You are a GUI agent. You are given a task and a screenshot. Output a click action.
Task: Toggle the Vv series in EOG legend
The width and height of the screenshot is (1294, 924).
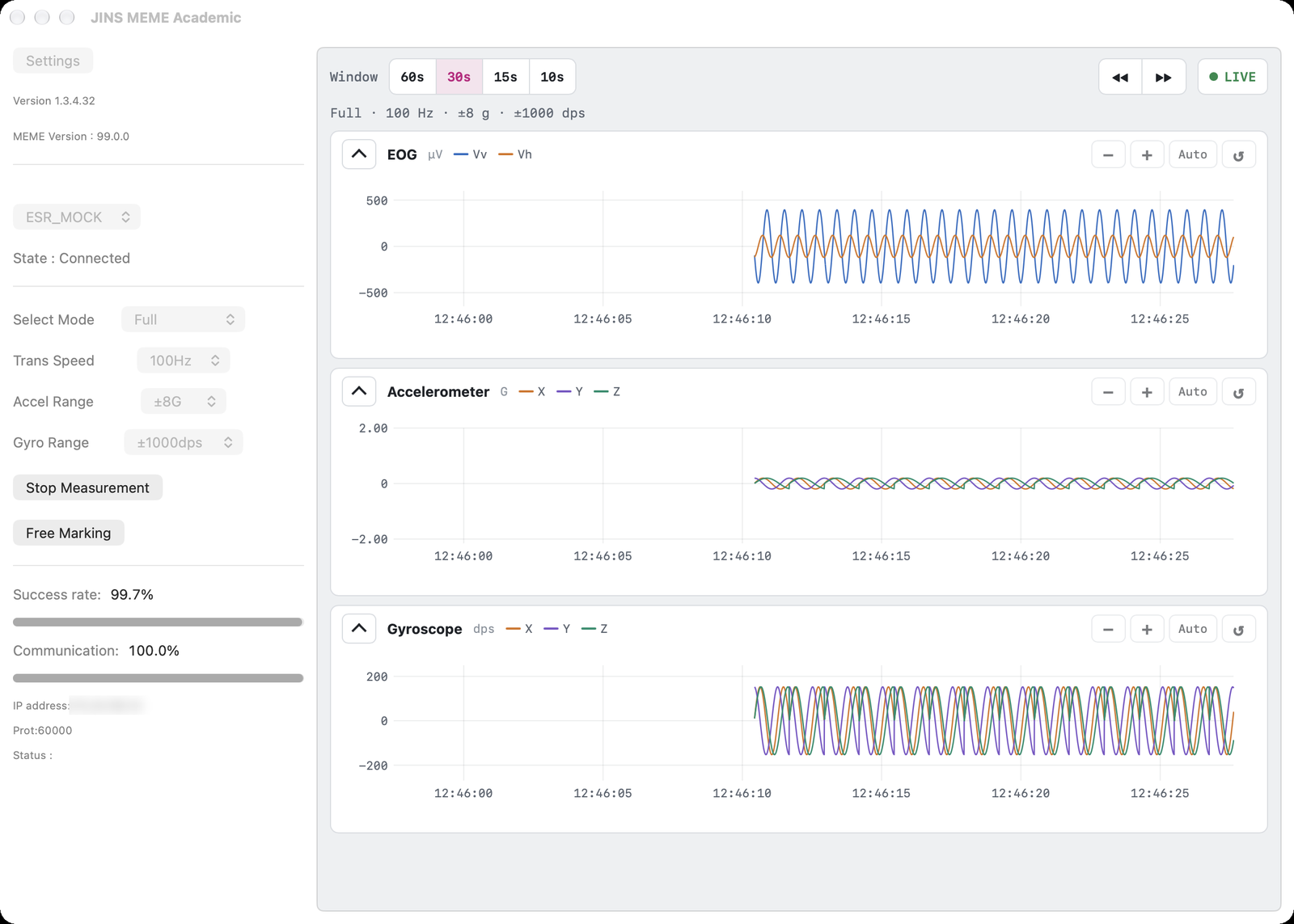click(x=471, y=154)
